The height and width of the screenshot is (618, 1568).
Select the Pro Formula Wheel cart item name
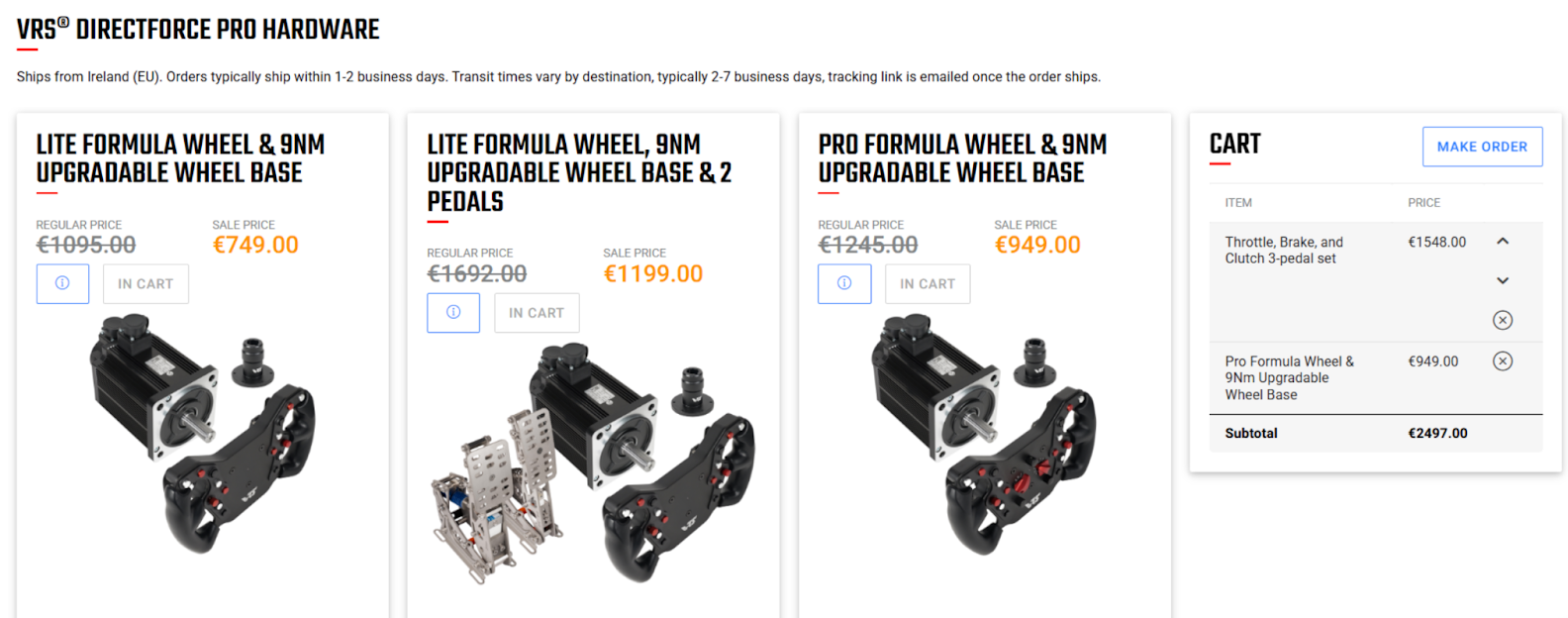click(x=1289, y=377)
